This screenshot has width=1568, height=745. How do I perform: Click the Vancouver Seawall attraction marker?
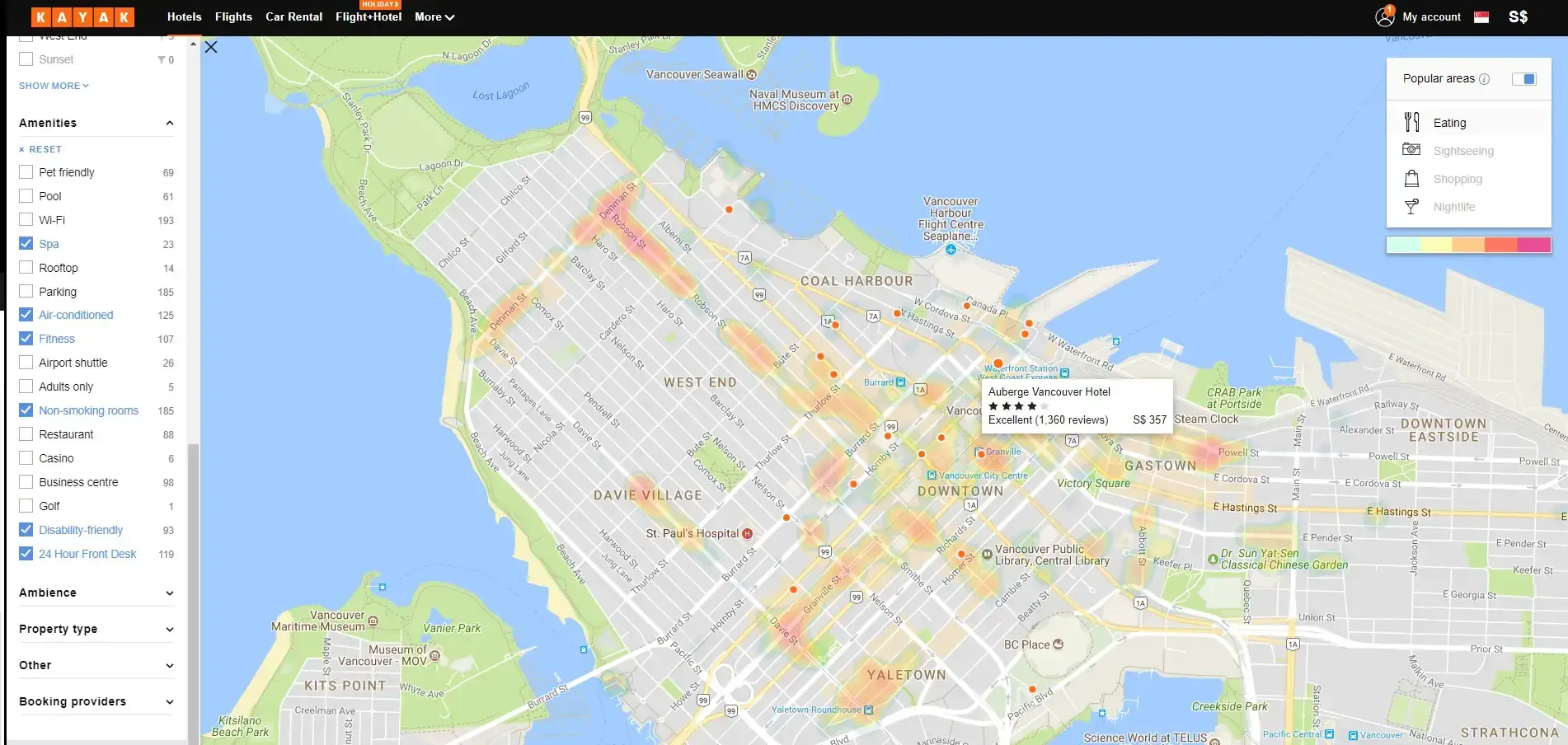point(751,74)
